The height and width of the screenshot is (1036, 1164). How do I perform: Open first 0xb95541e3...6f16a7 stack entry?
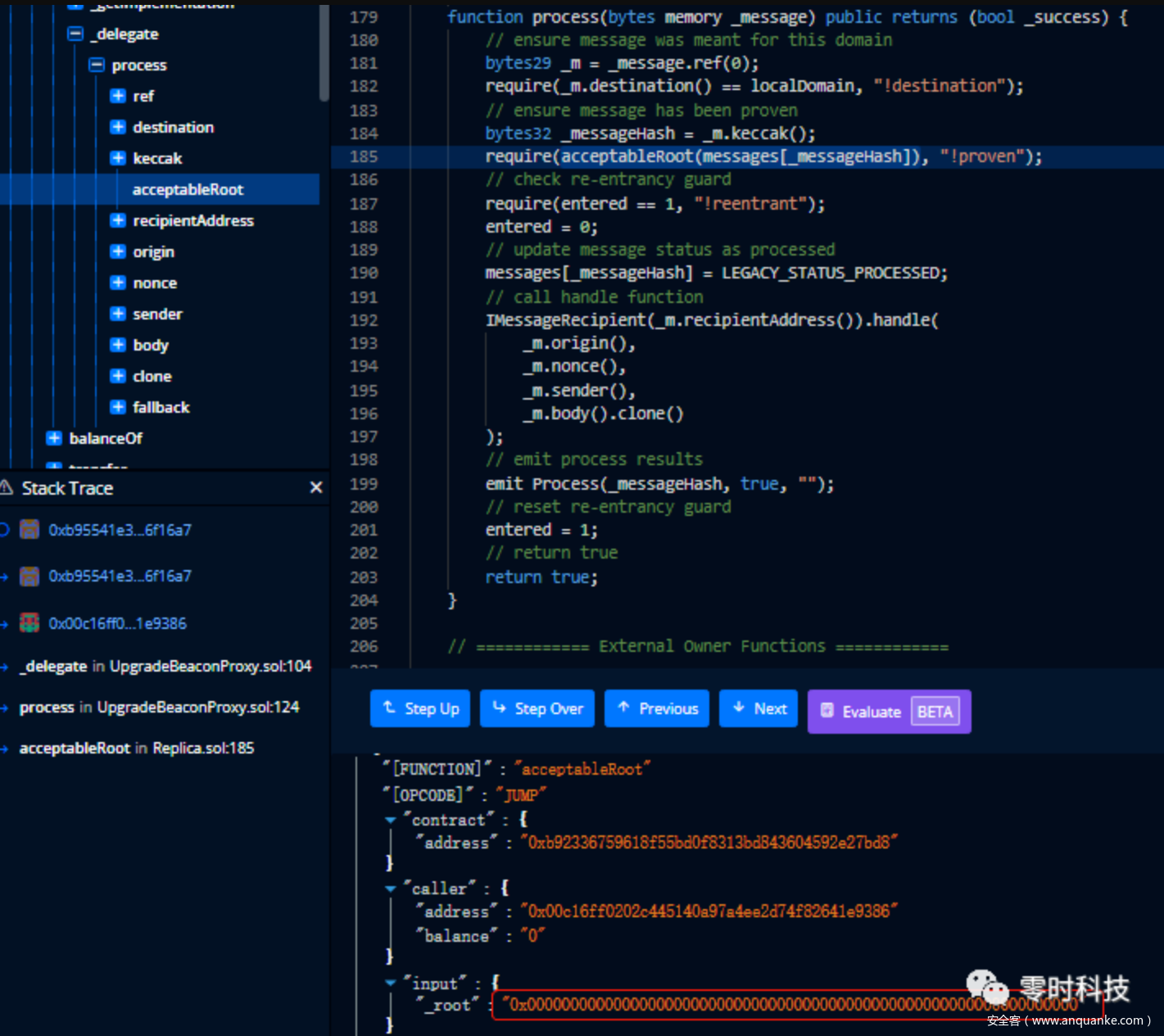tap(120, 530)
